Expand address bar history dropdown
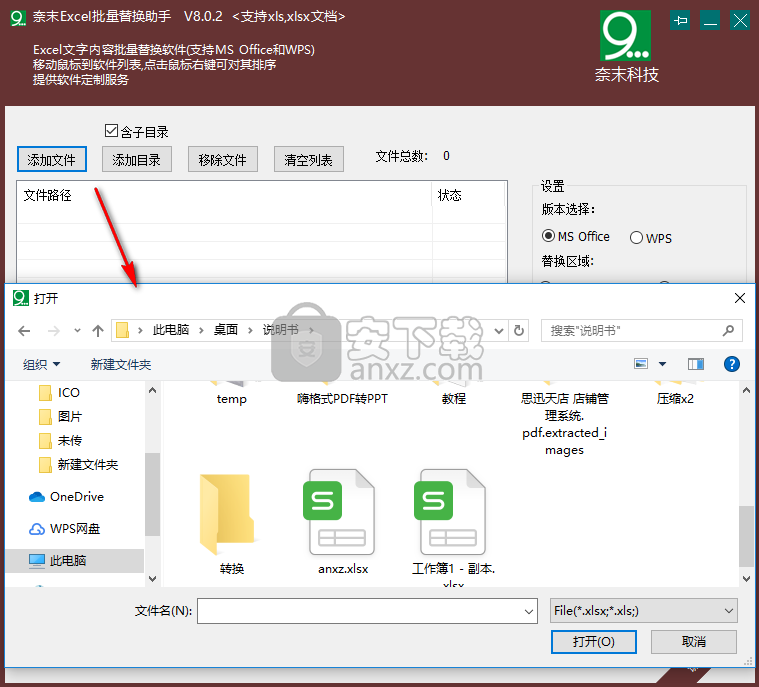Image resolution: width=759 pixels, height=687 pixels. point(499,331)
